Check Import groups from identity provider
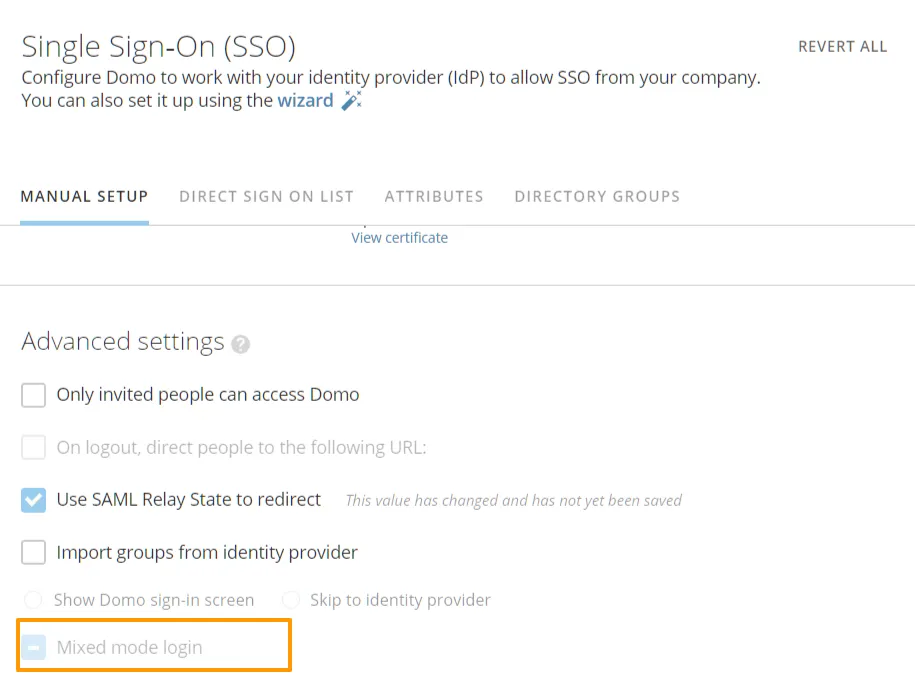 click(34, 552)
